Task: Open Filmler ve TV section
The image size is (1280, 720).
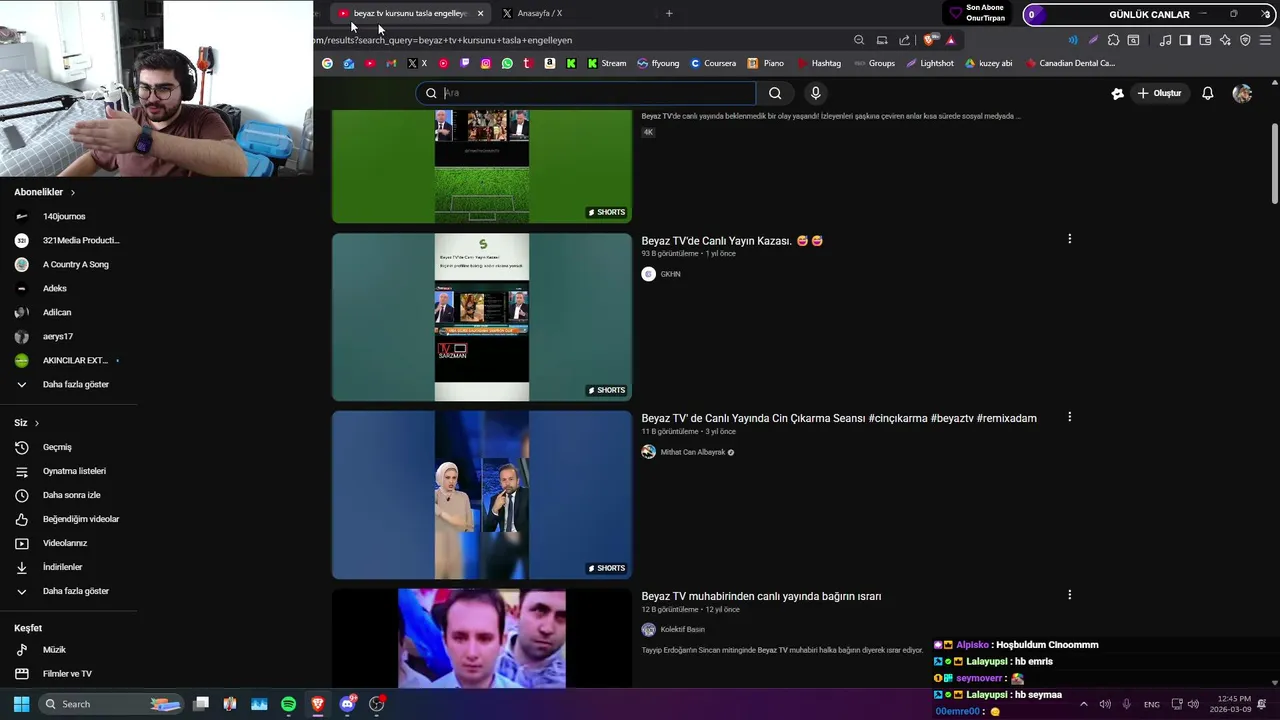Action: pos(68,674)
